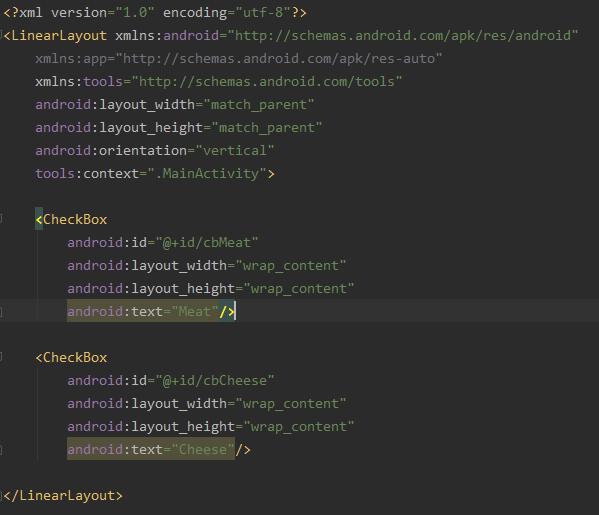This screenshot has width=599, height=515.
Task: Click the "@+id/cbCheese" id value
Action: click(x=215, y=380)
